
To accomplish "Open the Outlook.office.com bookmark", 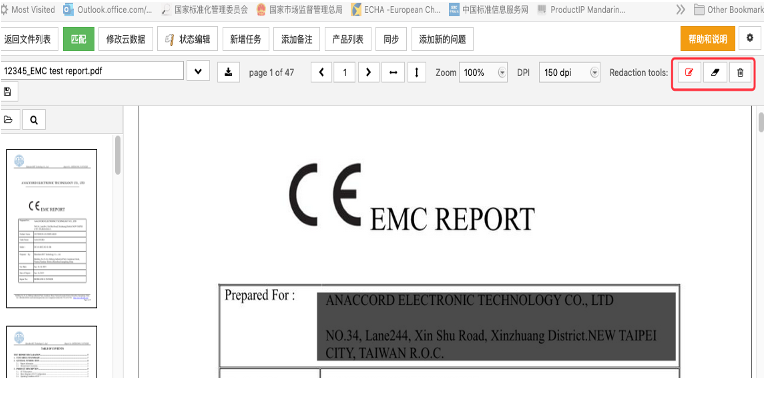I will coord(108,9).
